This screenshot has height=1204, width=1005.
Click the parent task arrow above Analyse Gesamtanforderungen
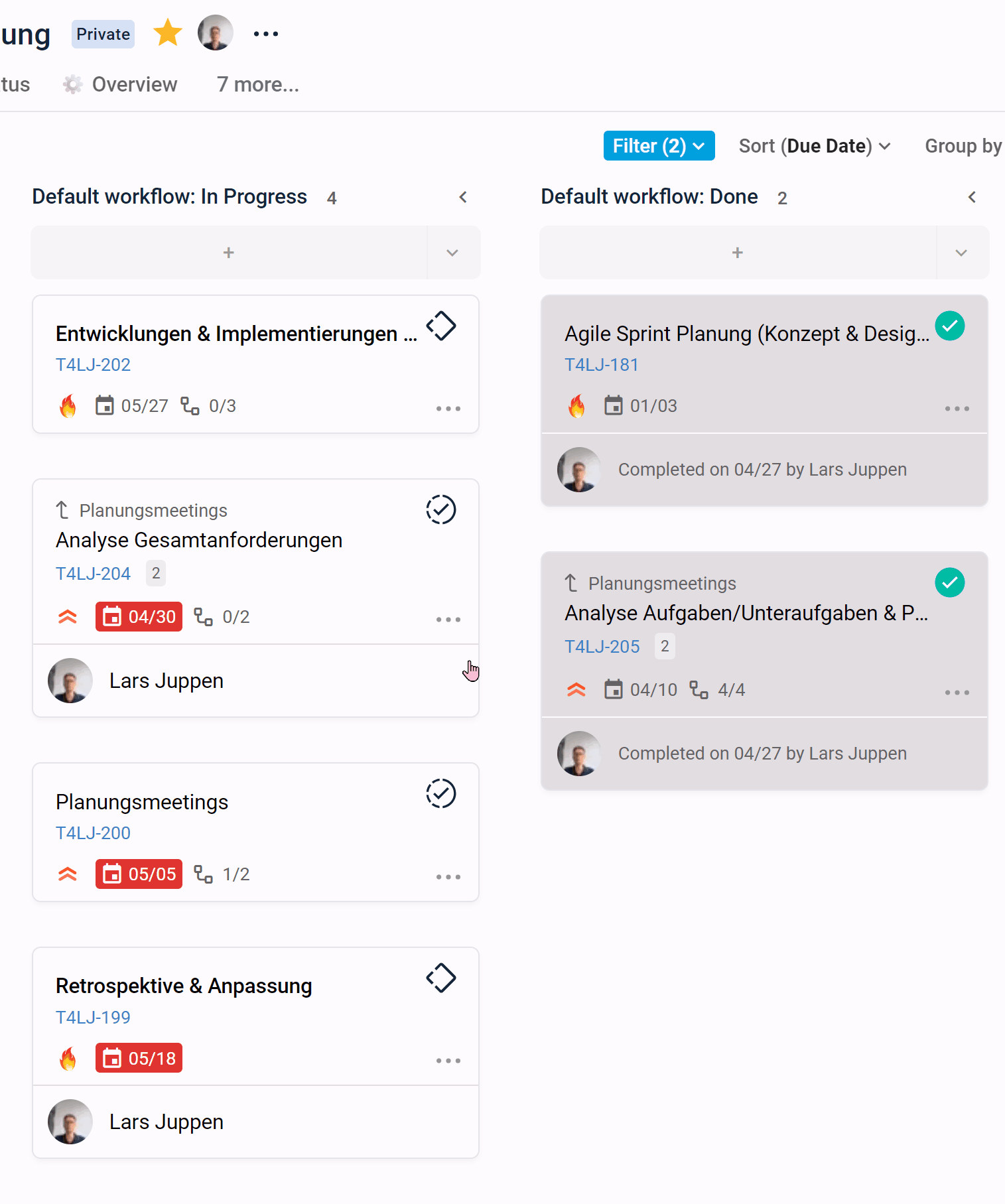click(x=62, y=510)
